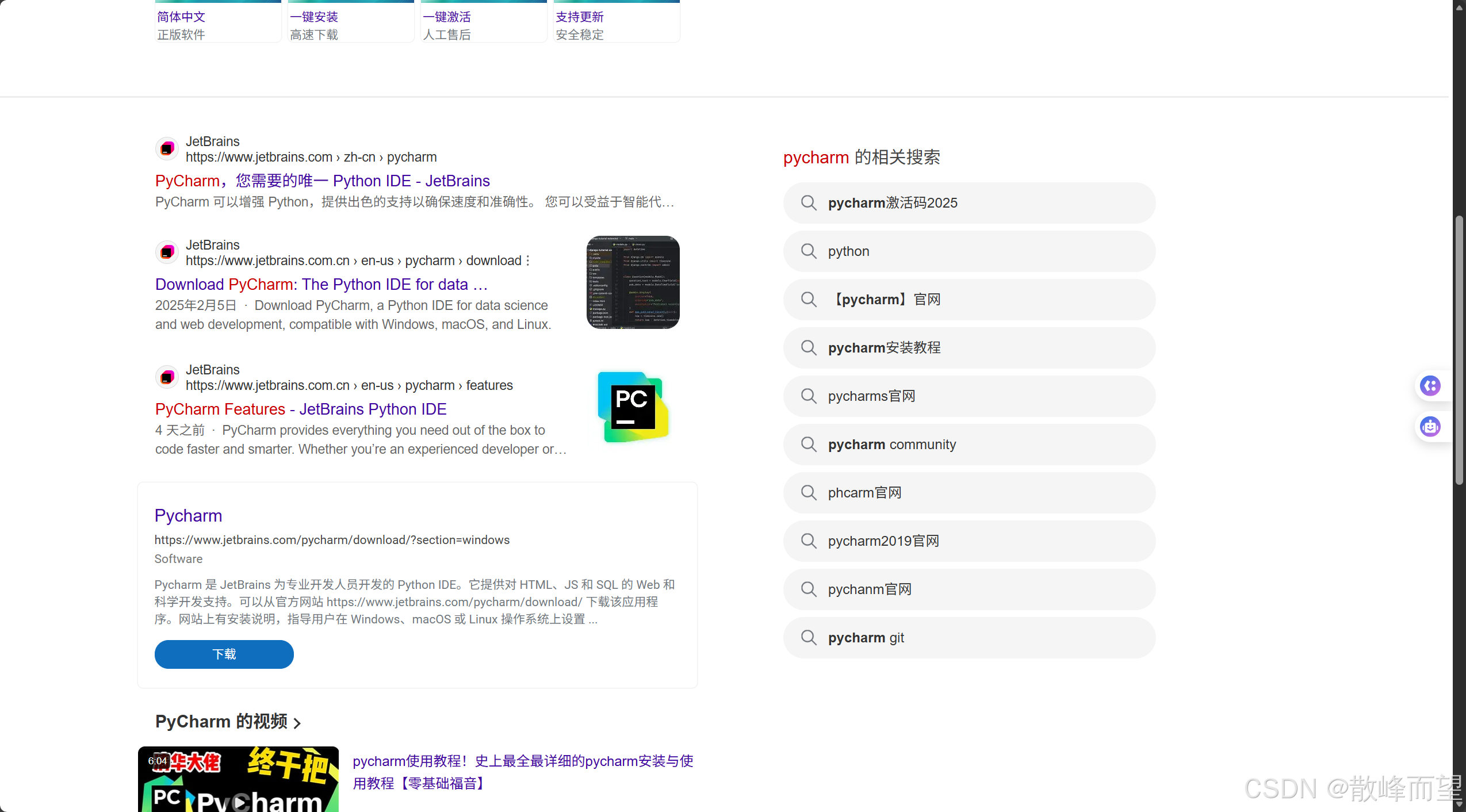Open the code editor screenshot thumbnail
This screenshot has width=1466, height=812.
tap(633, 282)
